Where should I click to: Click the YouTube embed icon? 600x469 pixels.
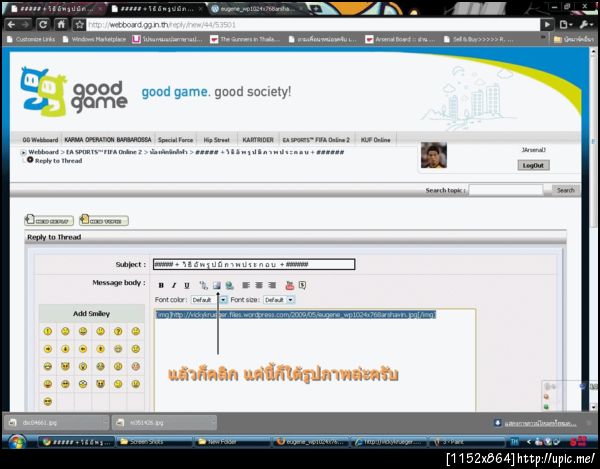tap(290, 285)
